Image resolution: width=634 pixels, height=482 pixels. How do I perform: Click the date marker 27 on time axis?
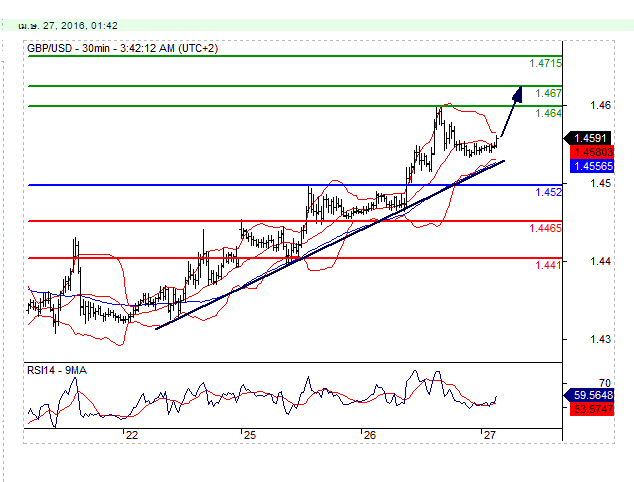(489, 435)
